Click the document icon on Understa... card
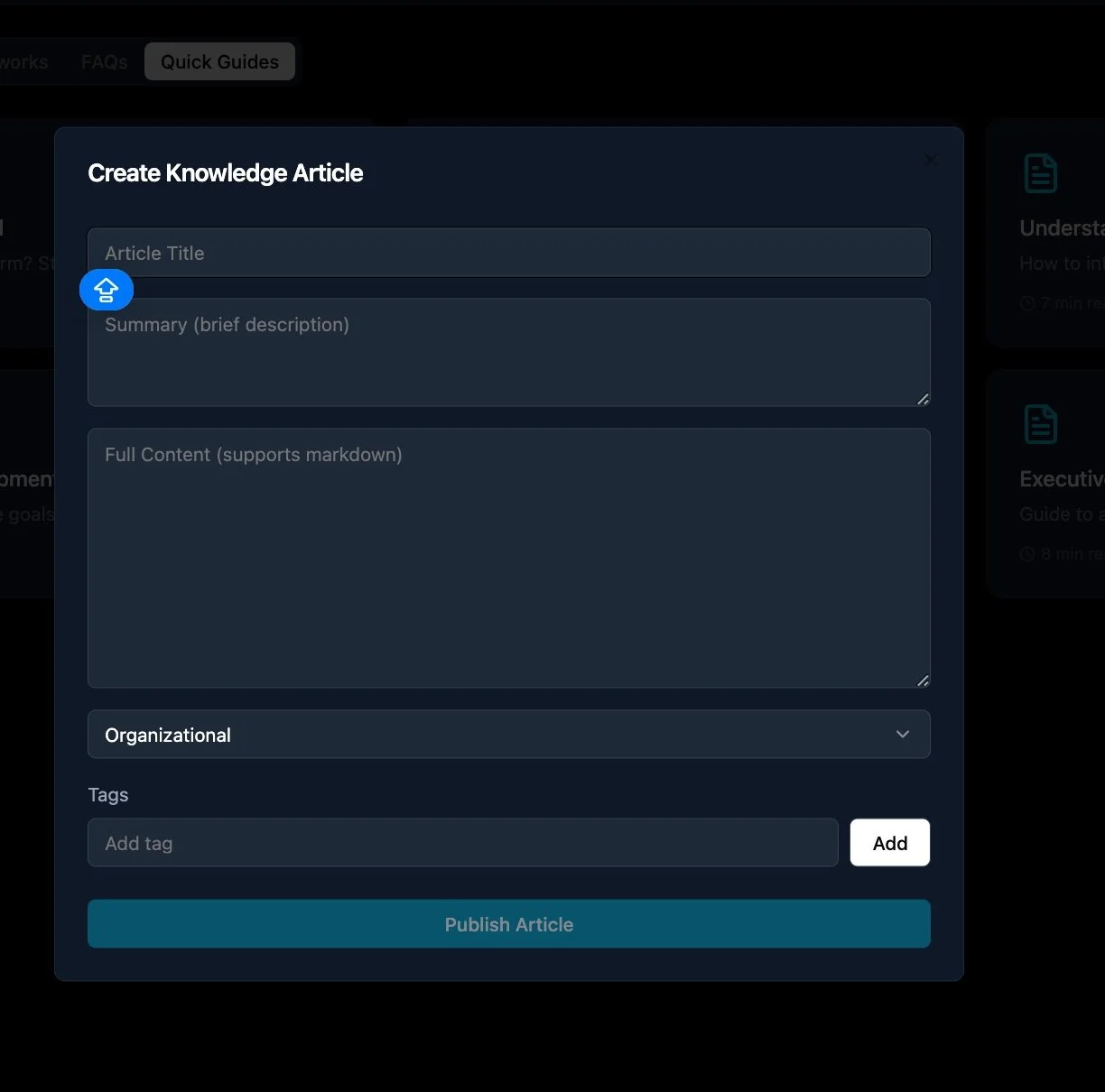Viewport: 1105px width, 1092px height. 1040,173
